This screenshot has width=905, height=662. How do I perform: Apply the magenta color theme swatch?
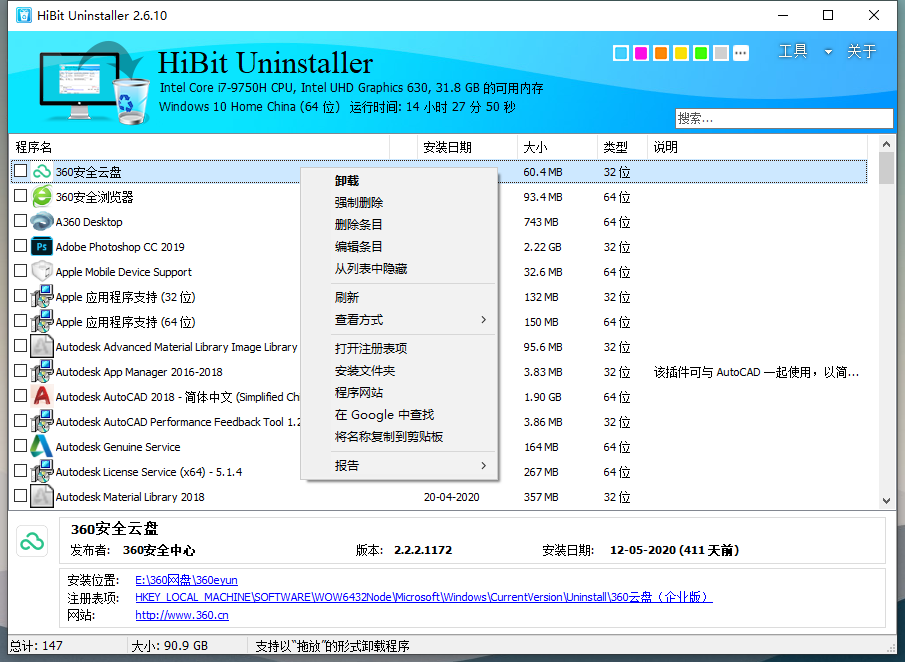641,53
